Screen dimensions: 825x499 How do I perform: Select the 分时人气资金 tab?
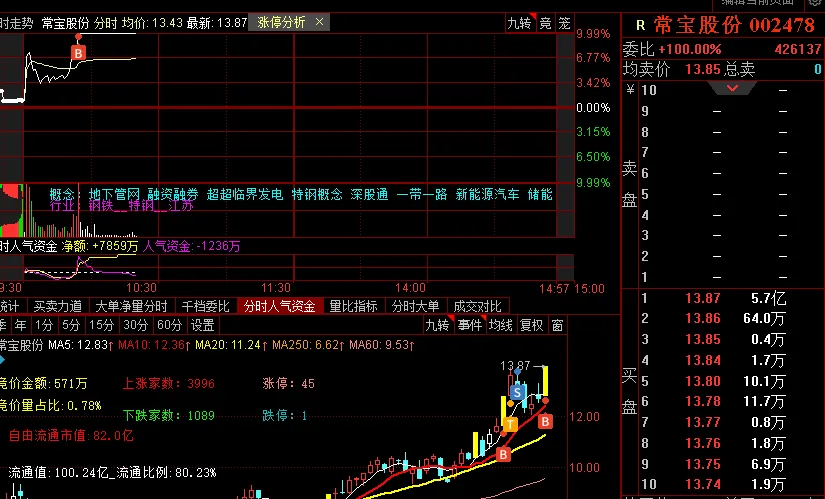[279, 306]
